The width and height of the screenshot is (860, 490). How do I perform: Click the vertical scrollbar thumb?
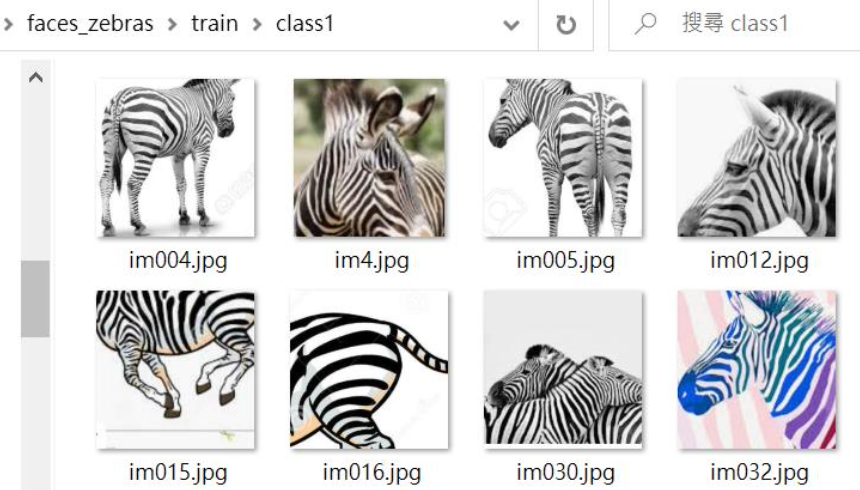[36, 298]
